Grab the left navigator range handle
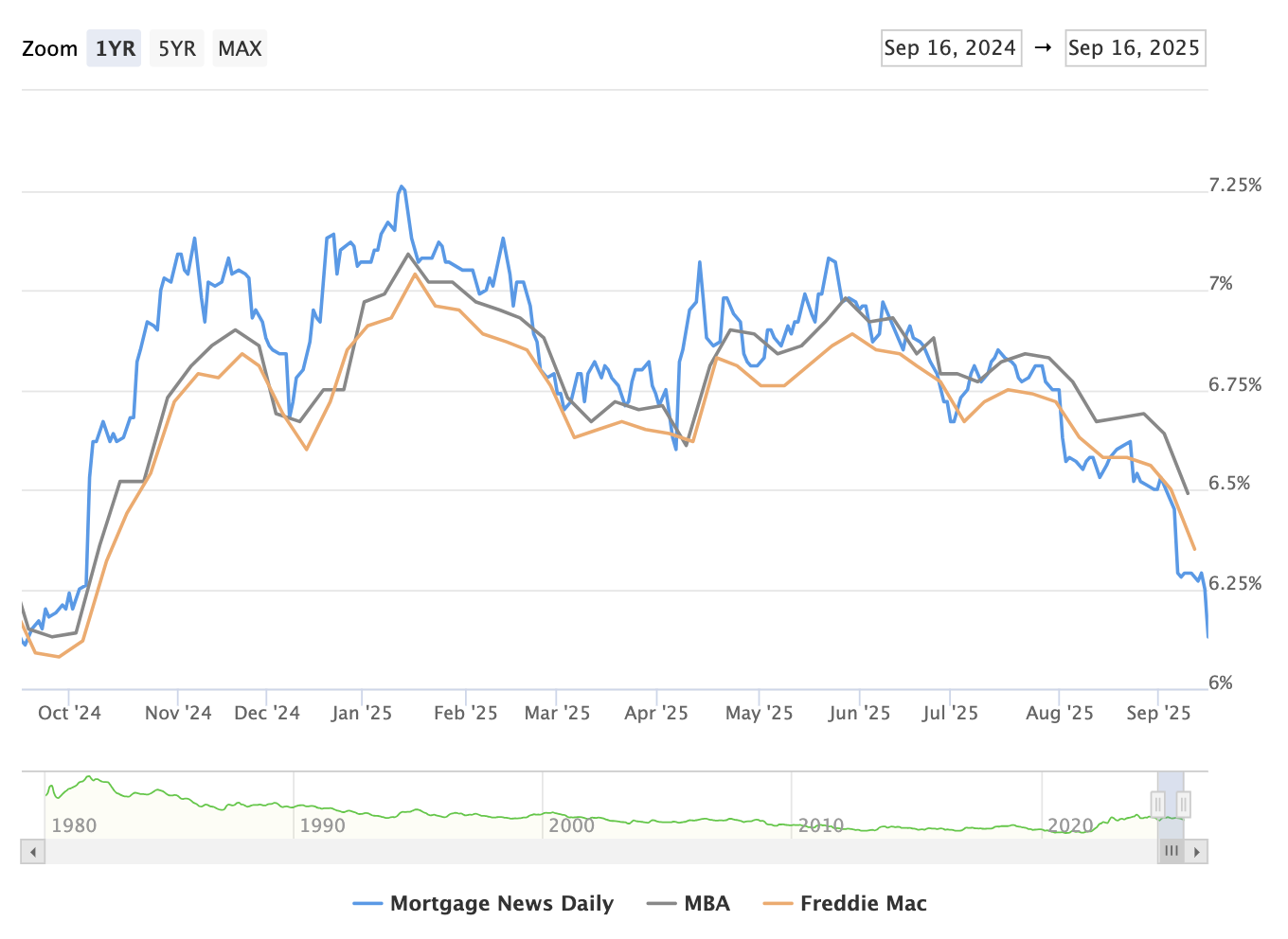 (x=1157, y=805)
